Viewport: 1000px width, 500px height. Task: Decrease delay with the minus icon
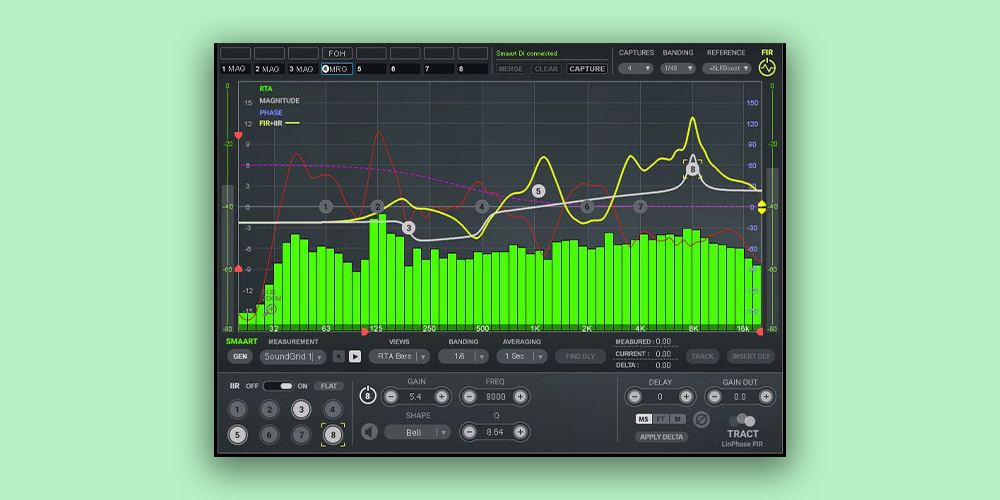634,397
